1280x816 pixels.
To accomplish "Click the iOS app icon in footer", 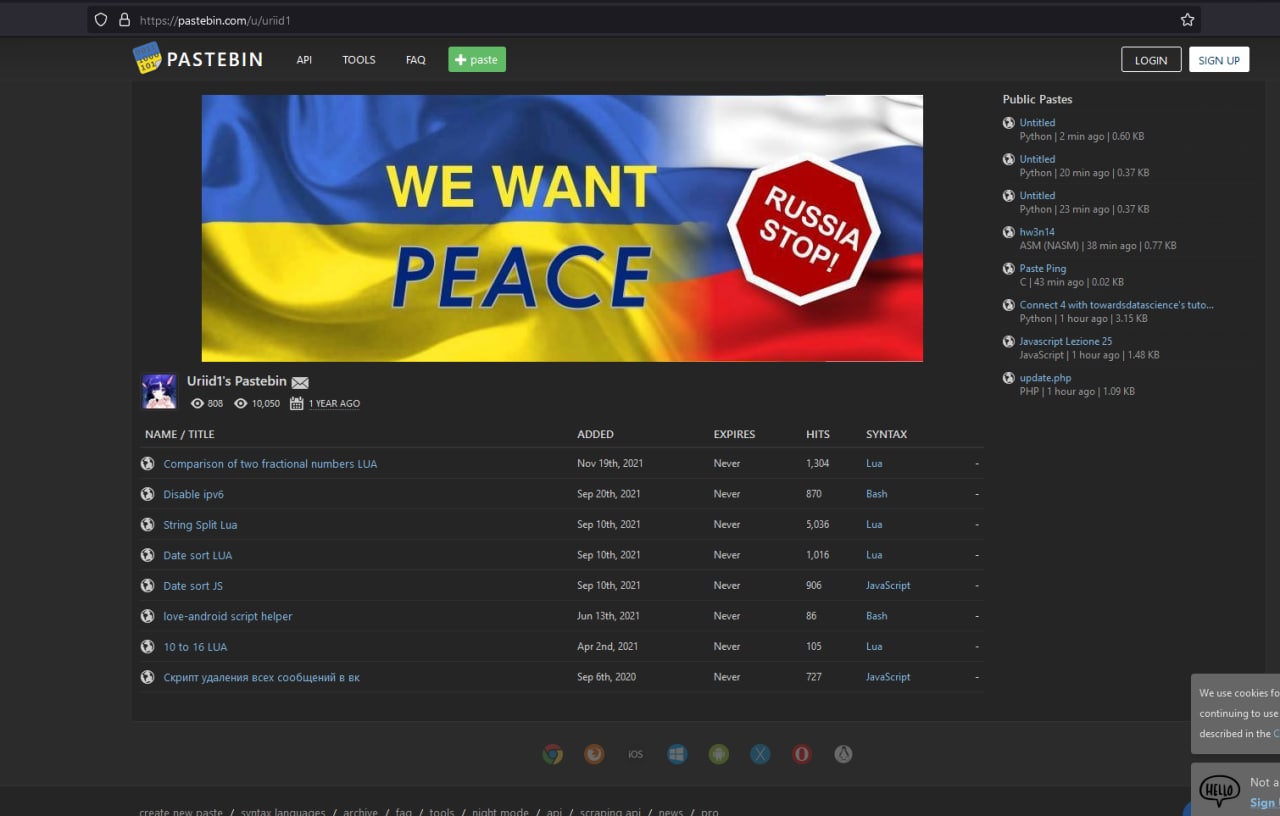I will tap(635, 754).
